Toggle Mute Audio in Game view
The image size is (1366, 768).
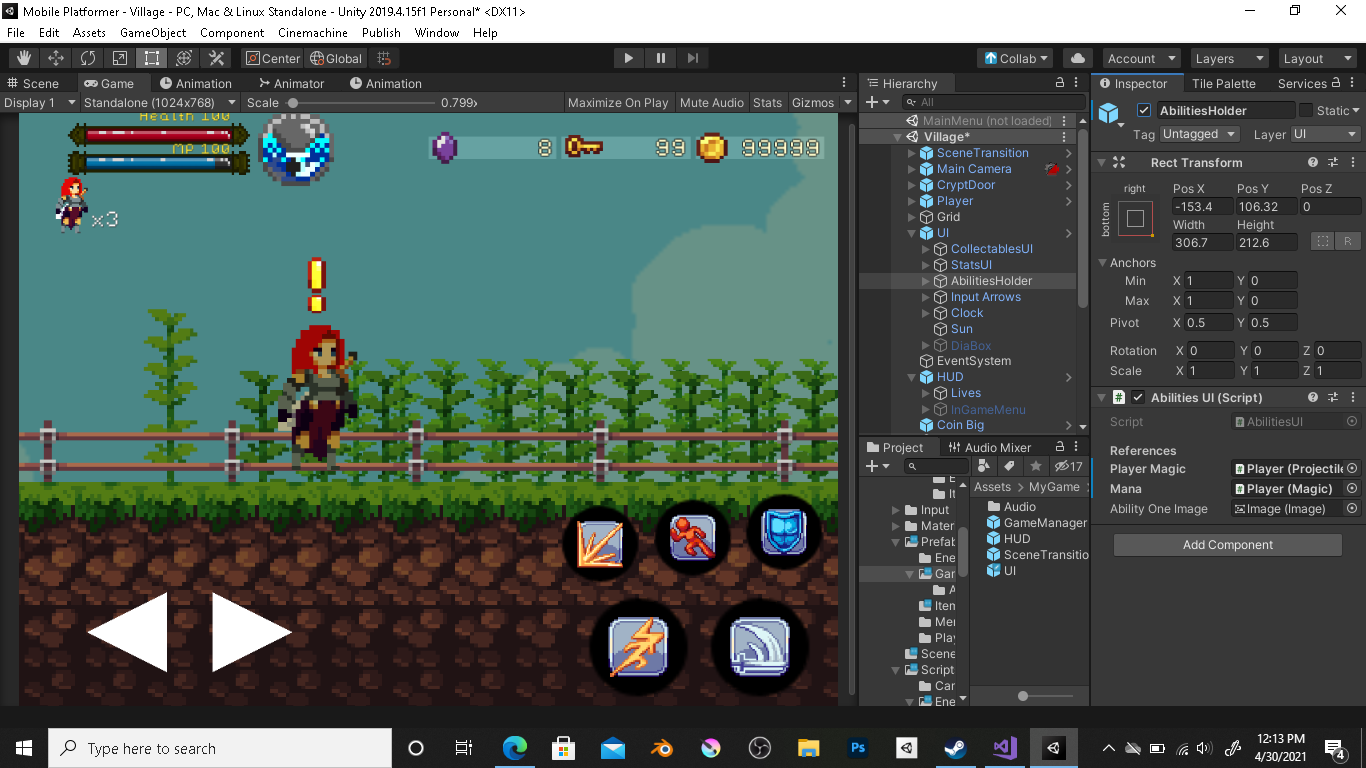click(712, 102)
